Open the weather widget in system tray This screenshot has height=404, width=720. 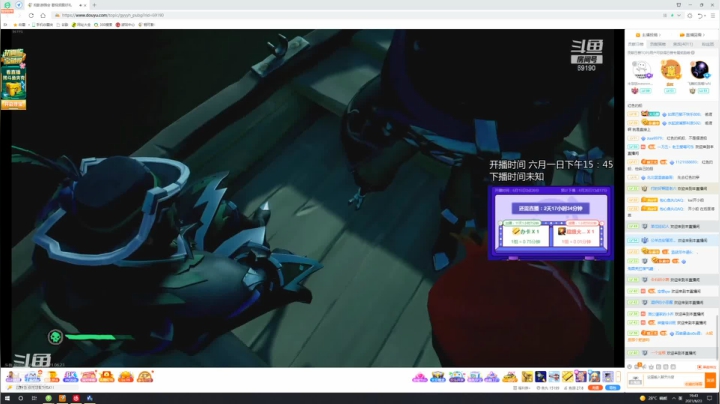pyautogui.click(x=654, y=398)
